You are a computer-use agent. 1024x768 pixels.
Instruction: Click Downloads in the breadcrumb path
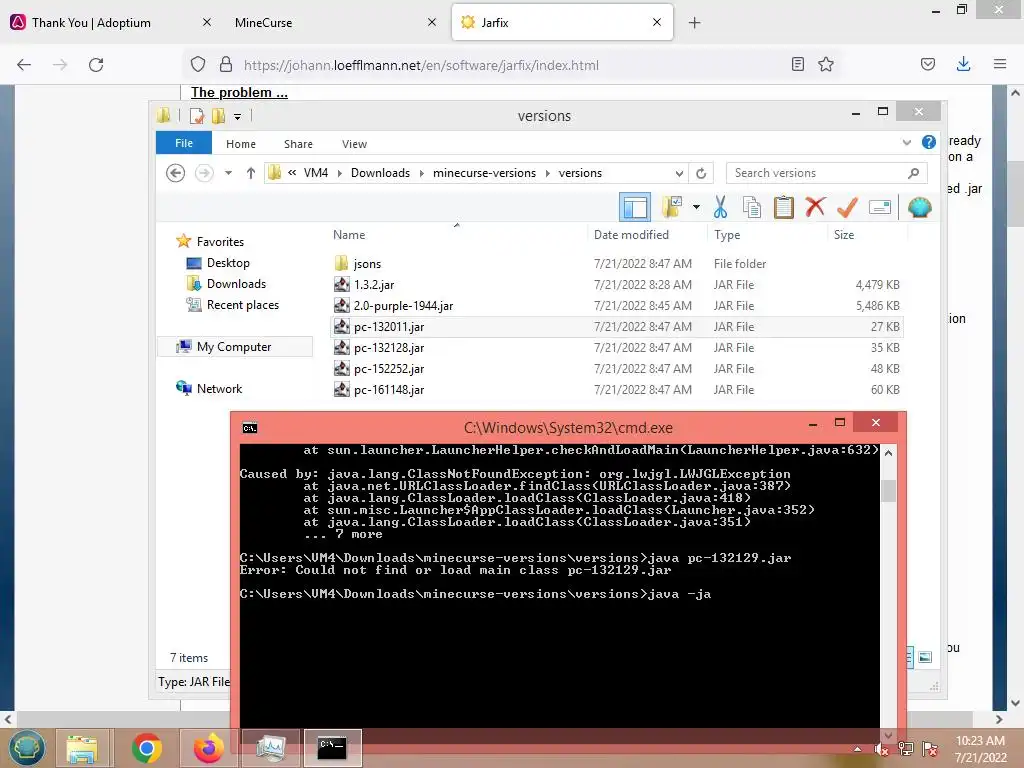click(380, 173)
